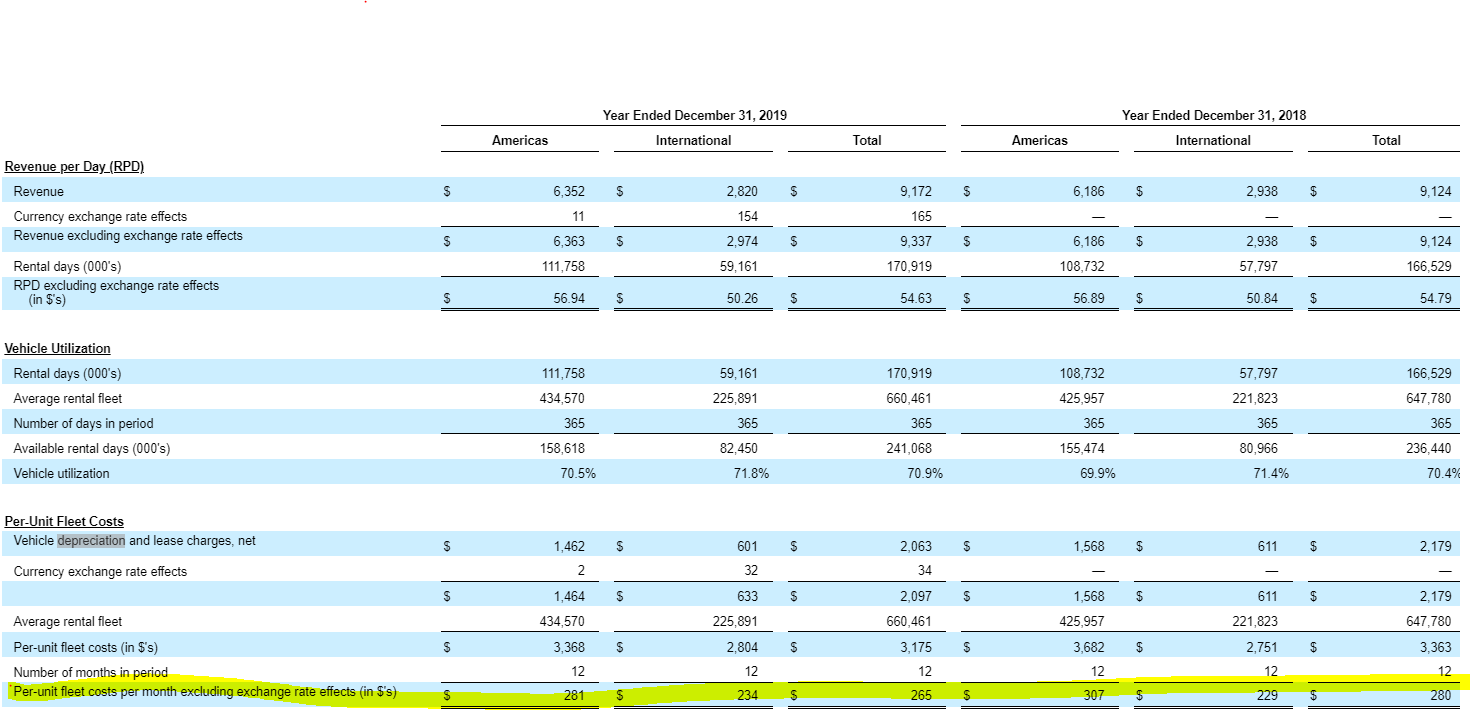Click the 'Available rental days (000's)' label
Image resolution: width=1470 pixels, height=728 pixels.
[92, 448]
